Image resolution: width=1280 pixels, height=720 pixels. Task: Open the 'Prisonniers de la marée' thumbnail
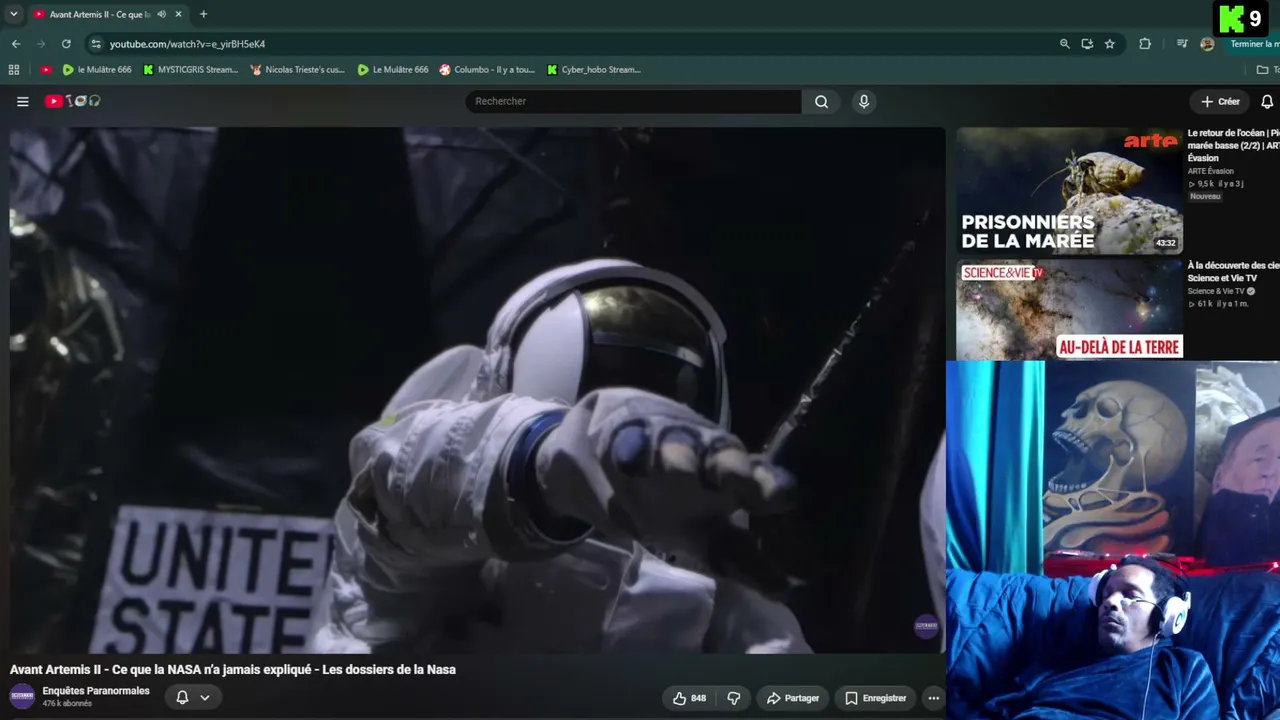click(1069, 190)
